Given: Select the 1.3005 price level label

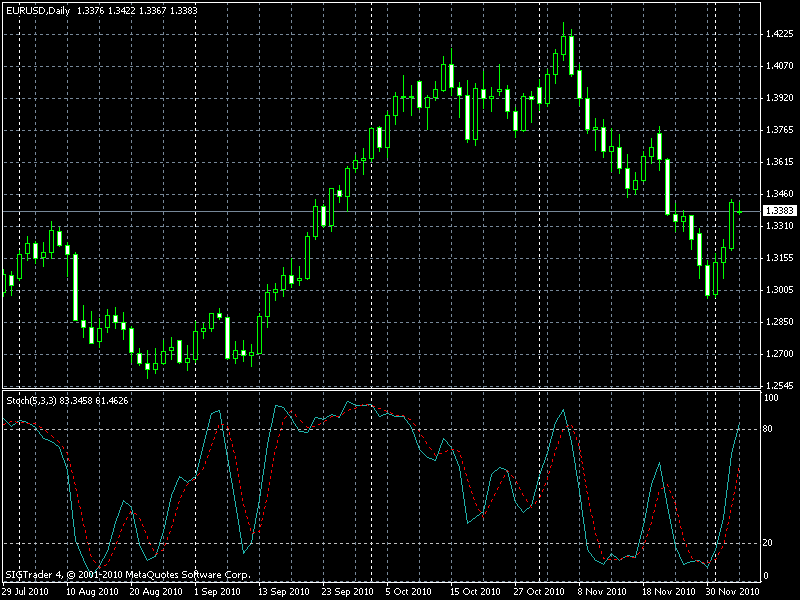Looking at the screenshot, I should [780, 290].
